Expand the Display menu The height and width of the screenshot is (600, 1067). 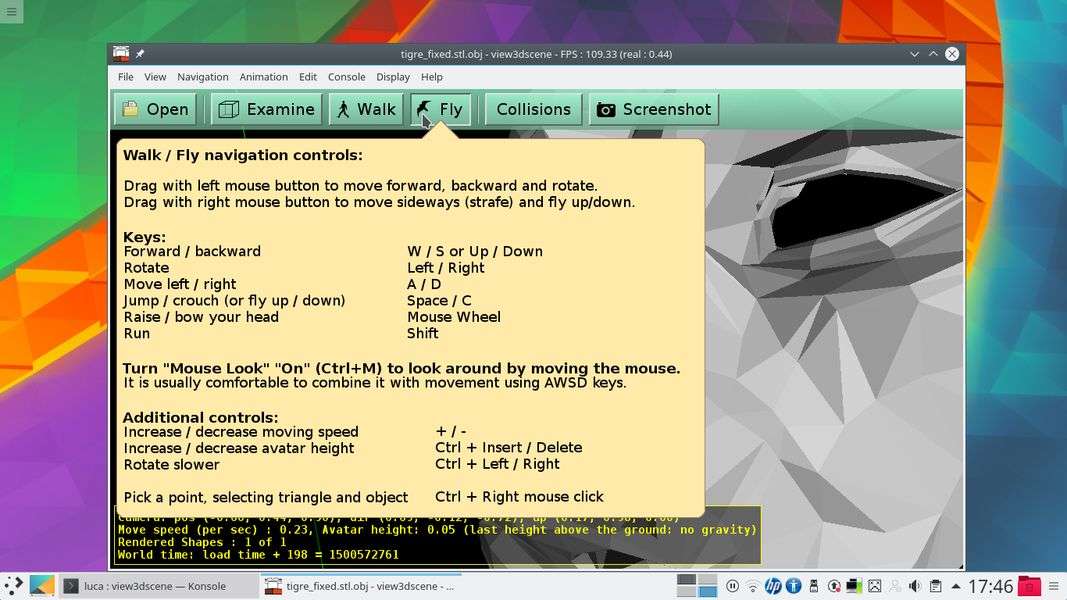click(x=393, y=77)
